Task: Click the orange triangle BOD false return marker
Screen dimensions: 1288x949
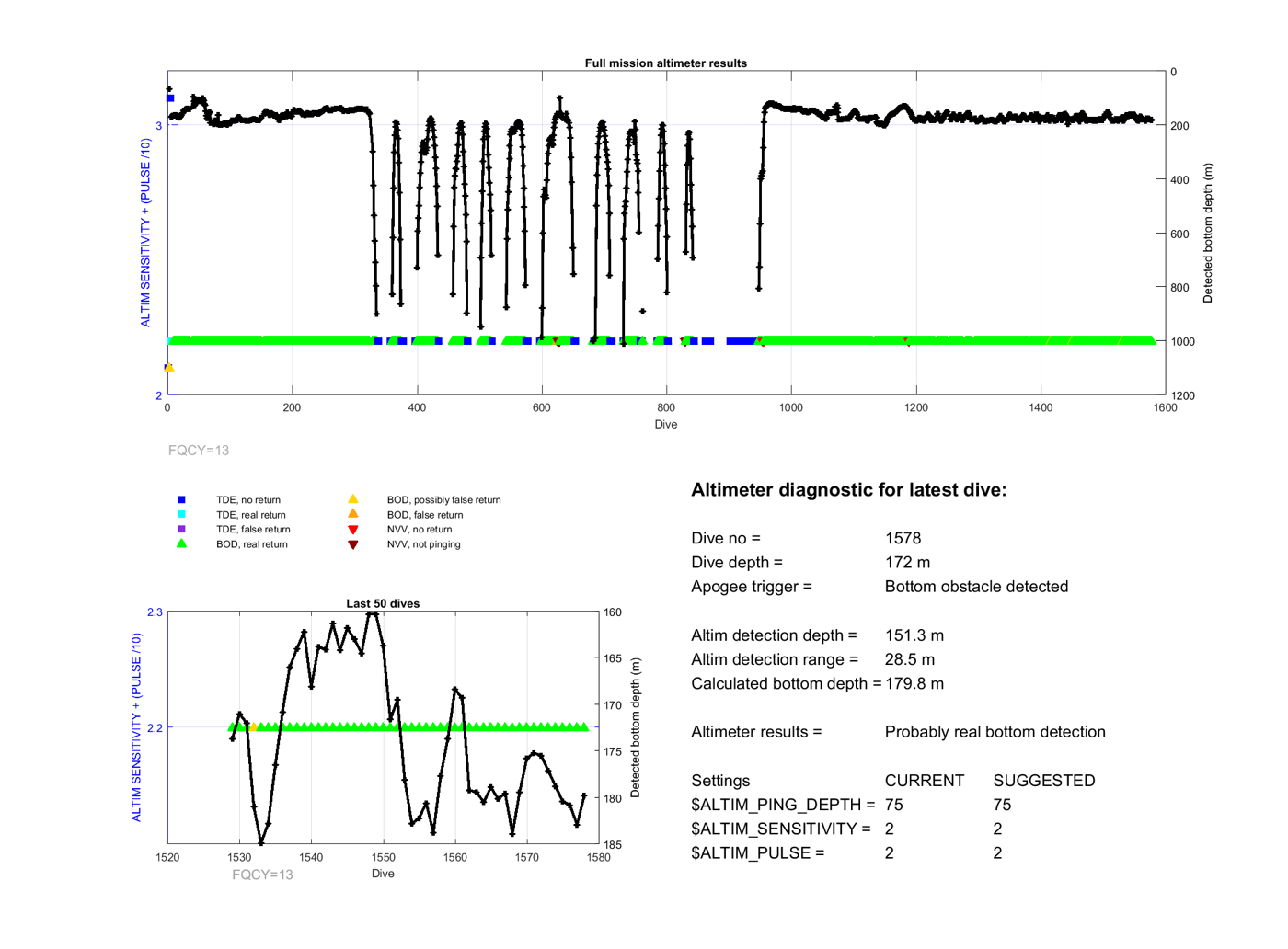Action: [352, 514]
